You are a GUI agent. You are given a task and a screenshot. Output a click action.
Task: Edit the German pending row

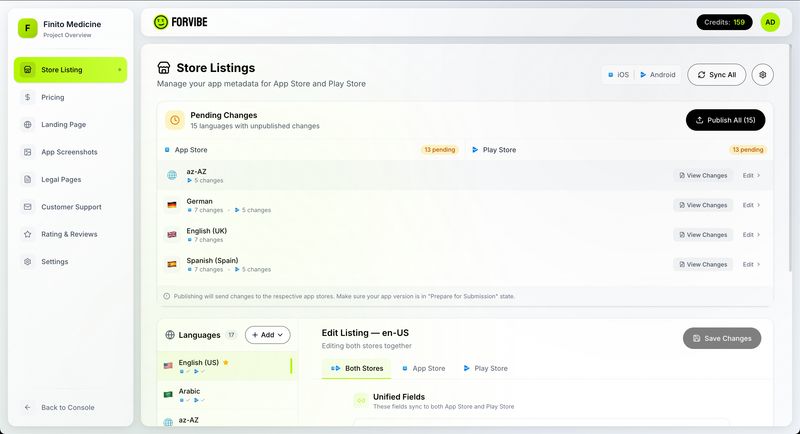pos(751,205)
